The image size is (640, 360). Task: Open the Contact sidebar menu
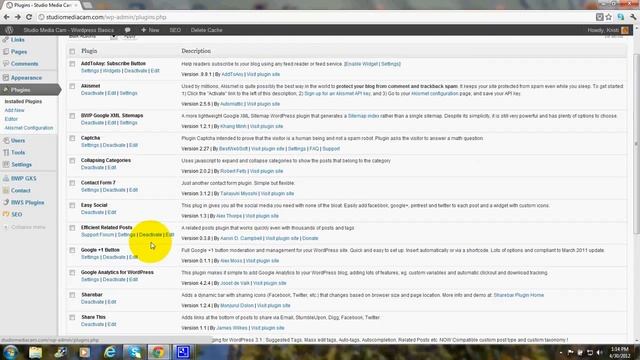click(x=20, y=191)
